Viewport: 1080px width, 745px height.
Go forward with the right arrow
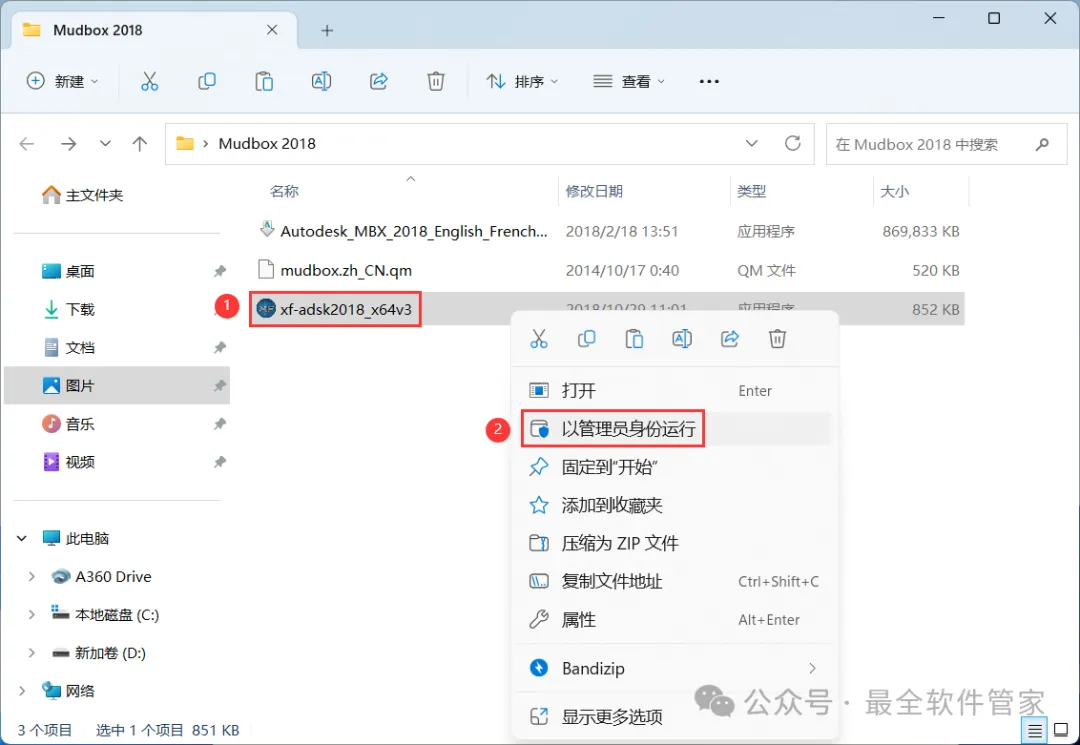(x=68, y=144)
